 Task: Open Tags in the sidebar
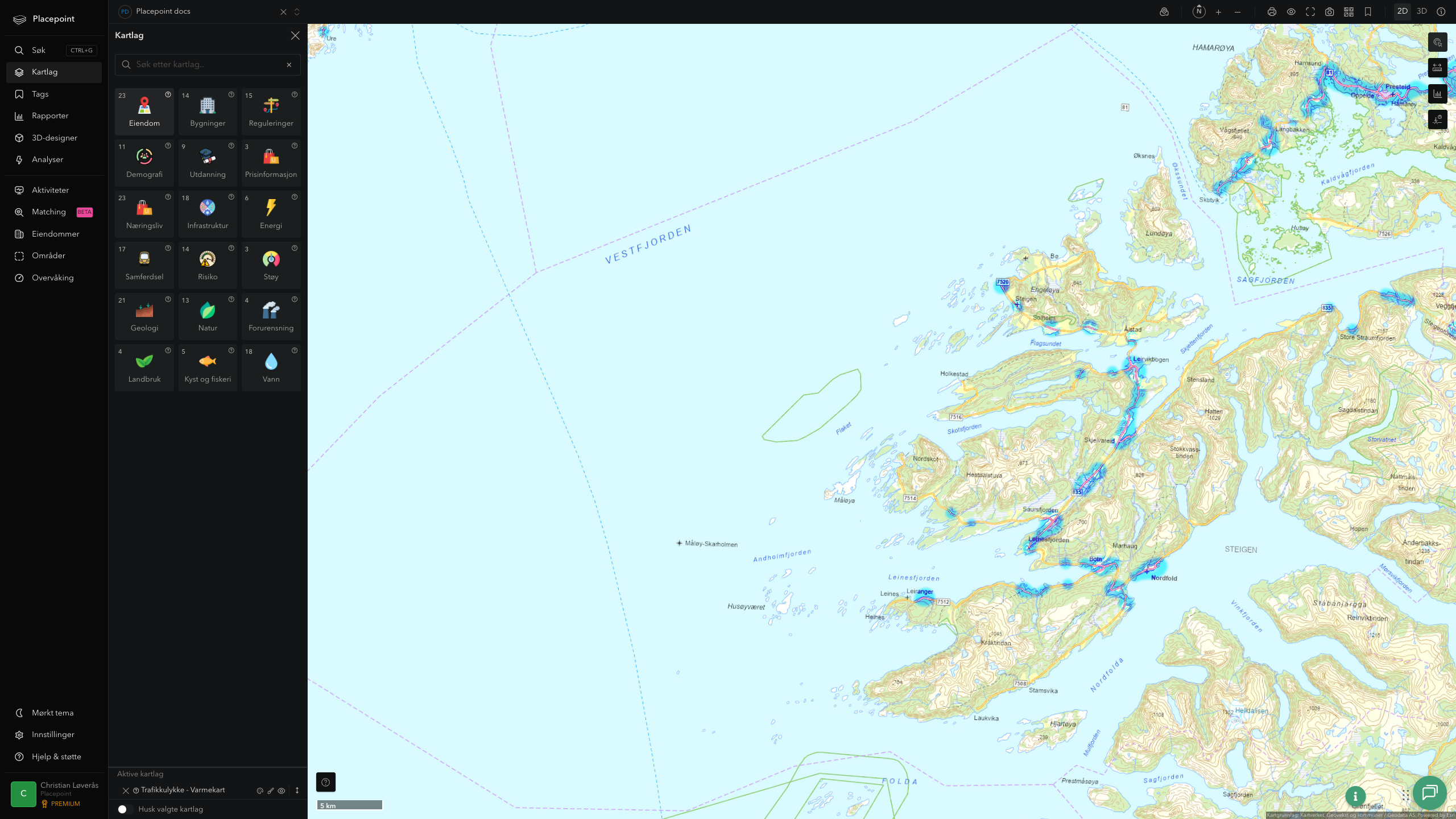pos(54,94)
